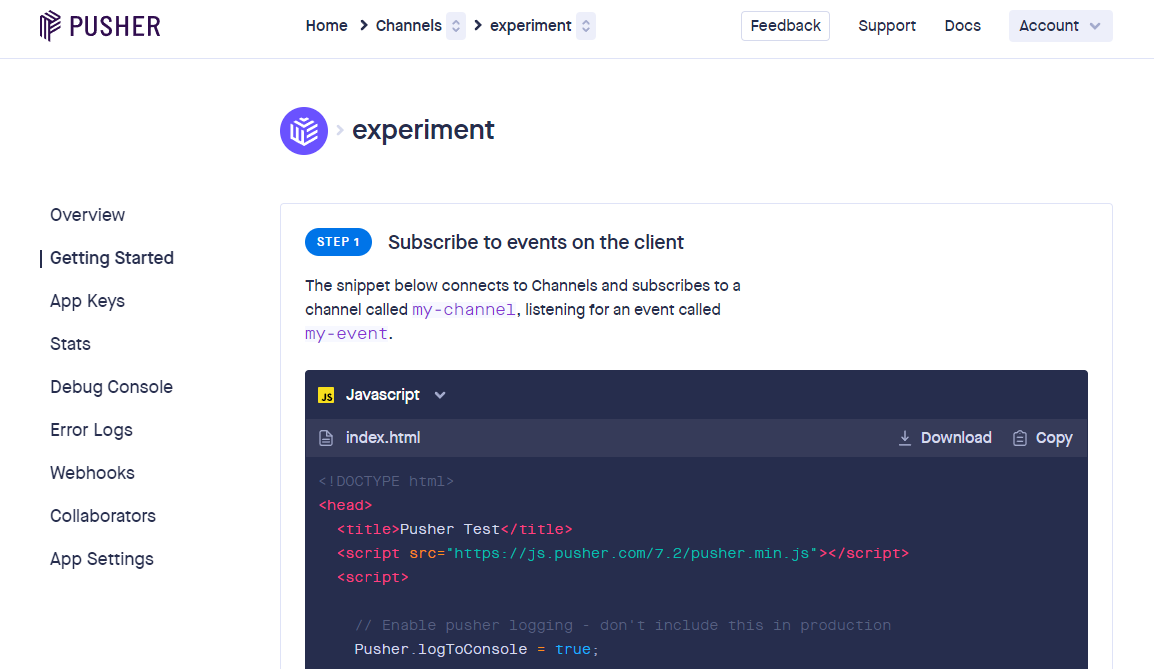Viewport: 1154px width, 669px height.
Task: Open the Channels product switcher
Action: 456,26
